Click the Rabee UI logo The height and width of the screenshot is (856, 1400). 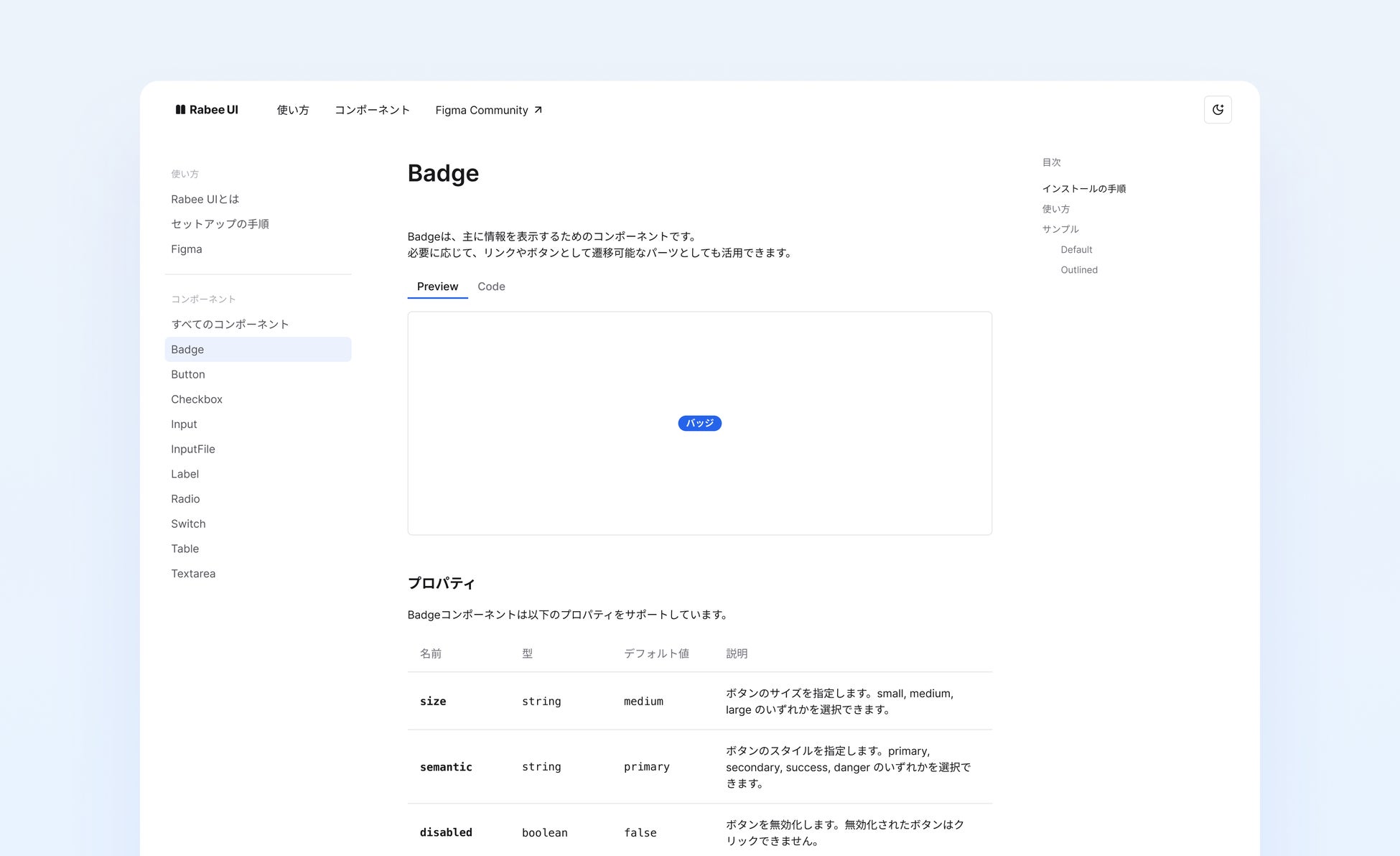[207, 110]
